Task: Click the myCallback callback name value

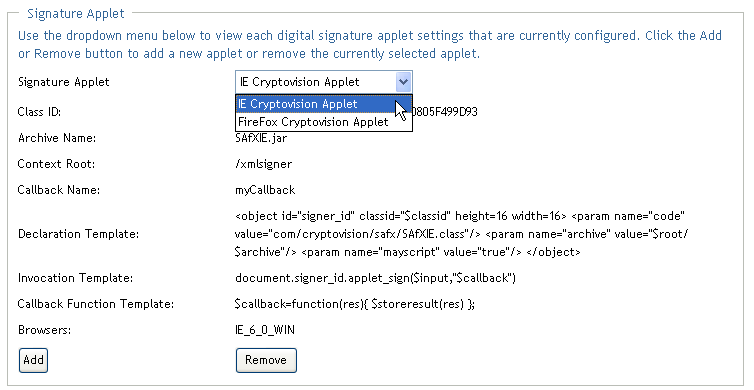Action: 265,190
